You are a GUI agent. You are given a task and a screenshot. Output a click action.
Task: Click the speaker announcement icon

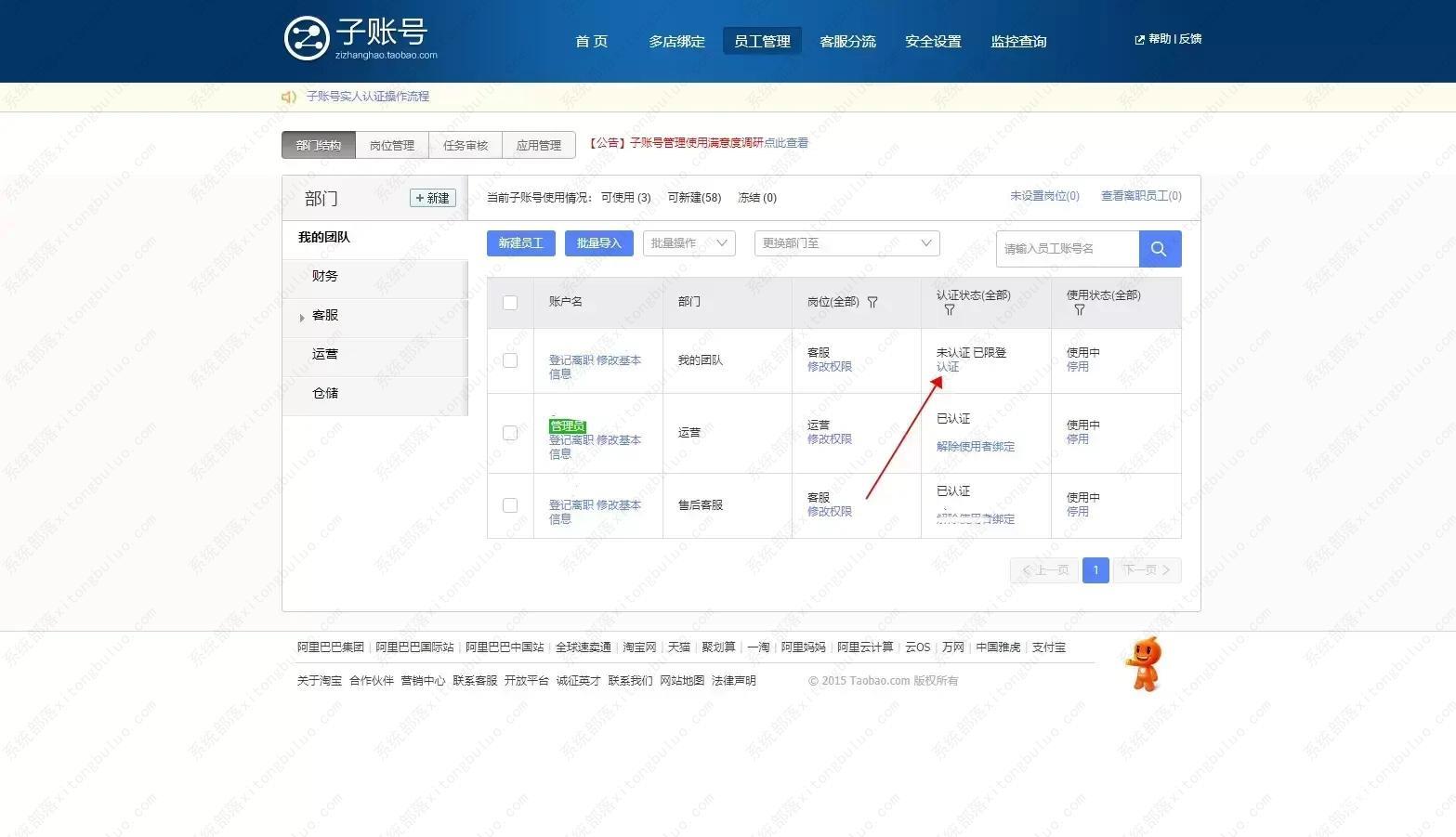click(x=289, y=97)
